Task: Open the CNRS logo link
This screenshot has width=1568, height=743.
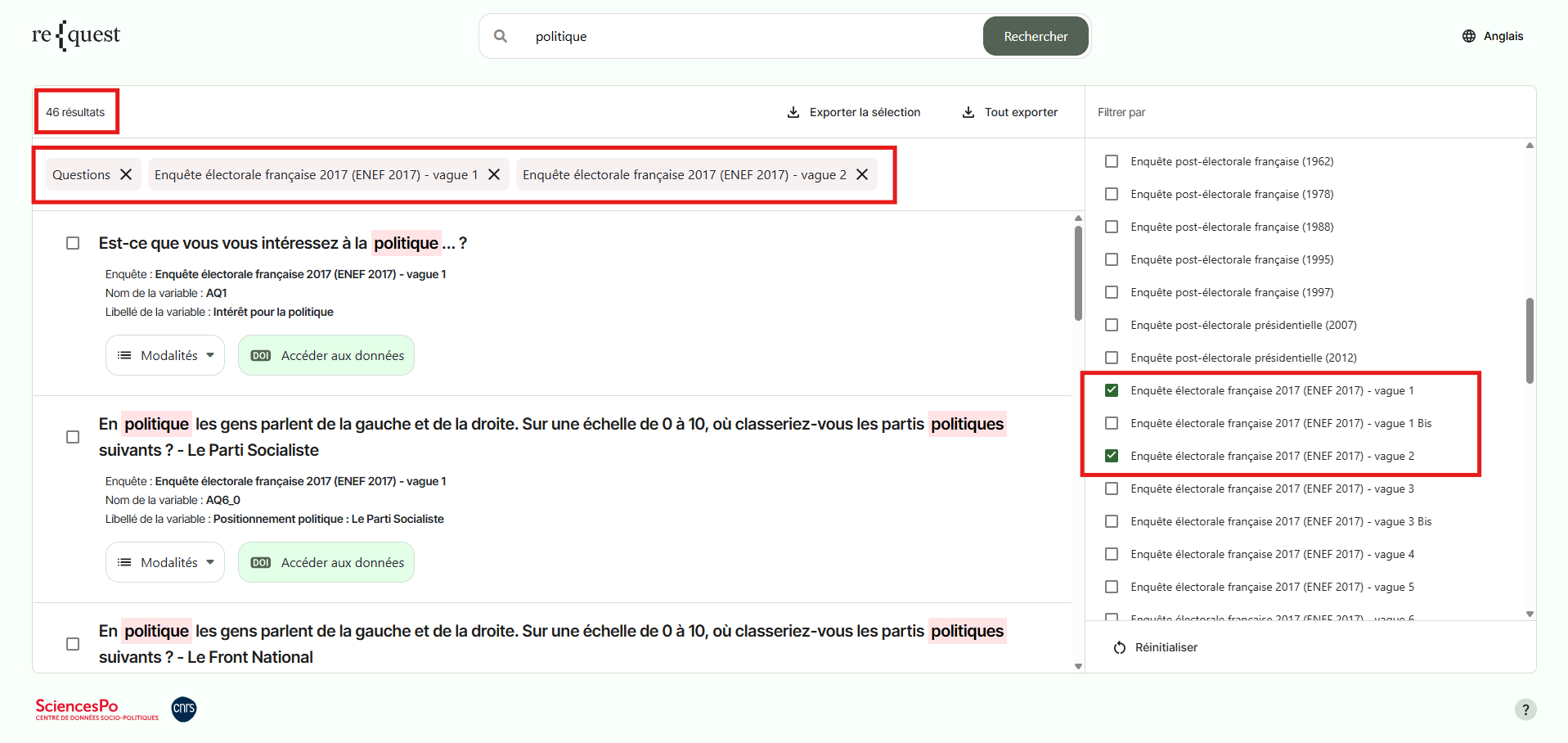Action: tap(184, 709)
